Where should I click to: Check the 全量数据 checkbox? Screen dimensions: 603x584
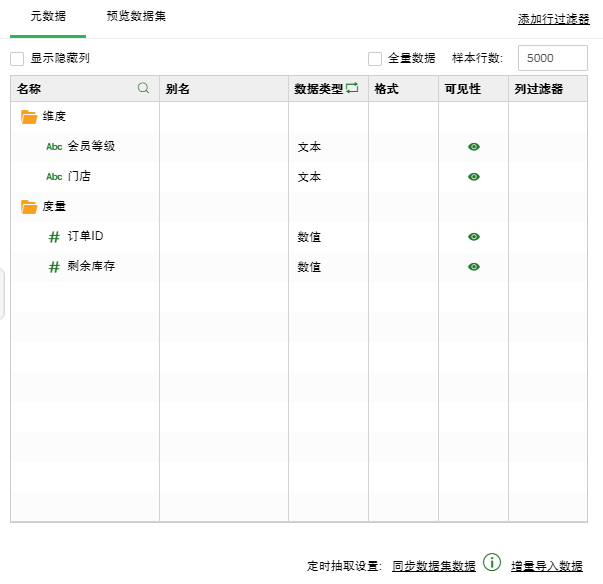coord(375,58)
